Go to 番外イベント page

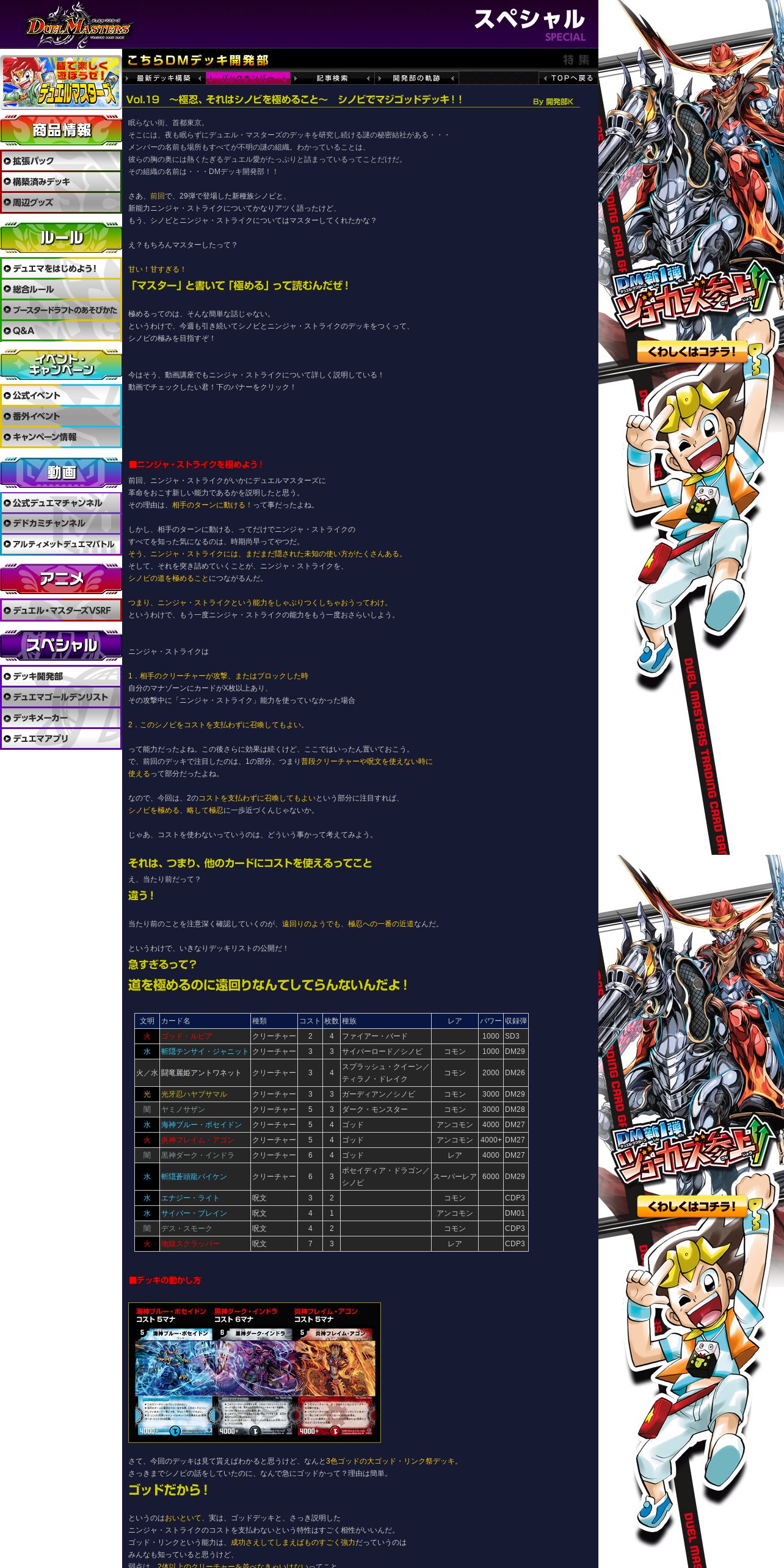(x=61, y=416)
